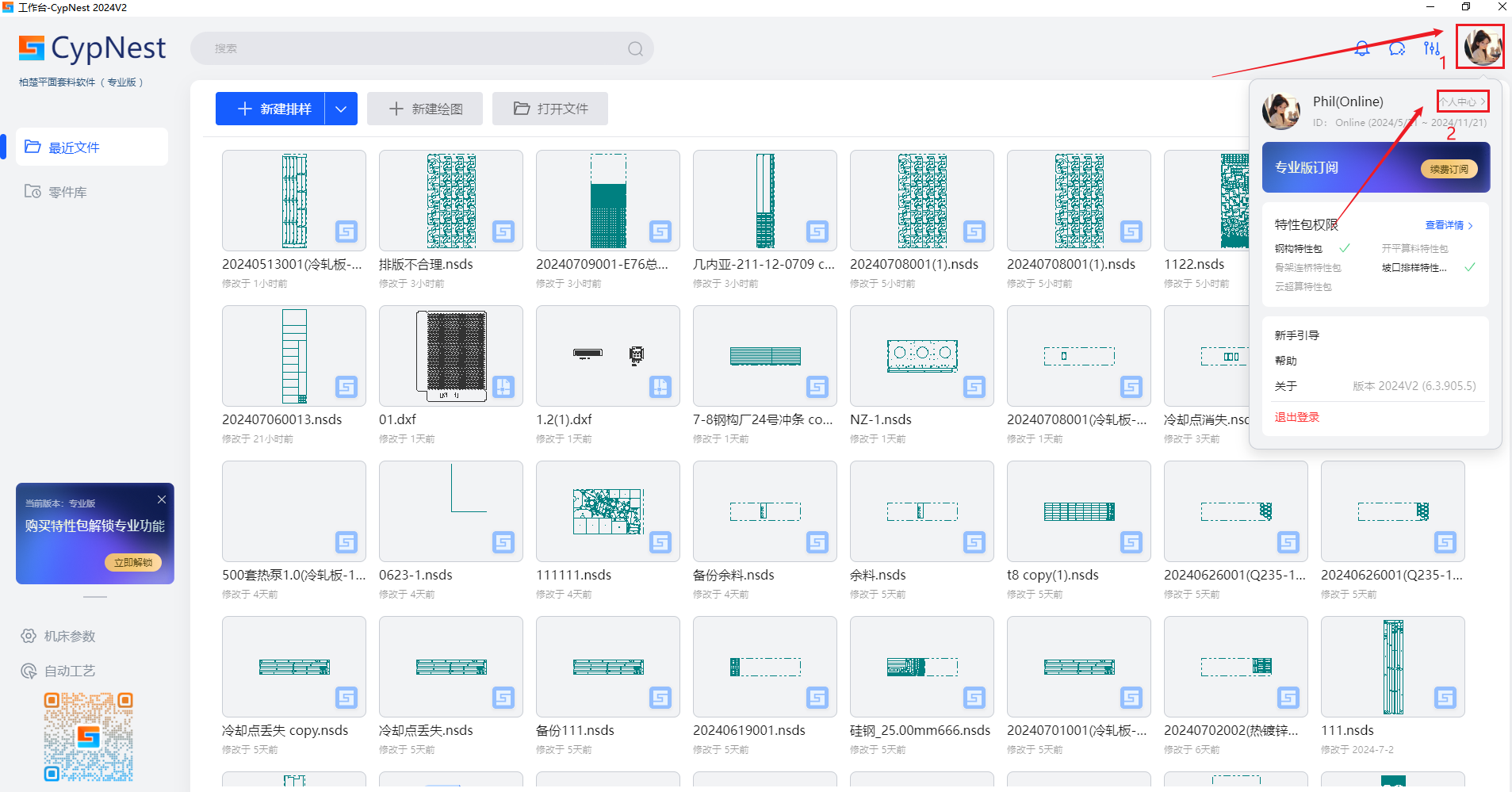Open the message chat bubble icon
Screen dimensions: 1512x792
1397,48
